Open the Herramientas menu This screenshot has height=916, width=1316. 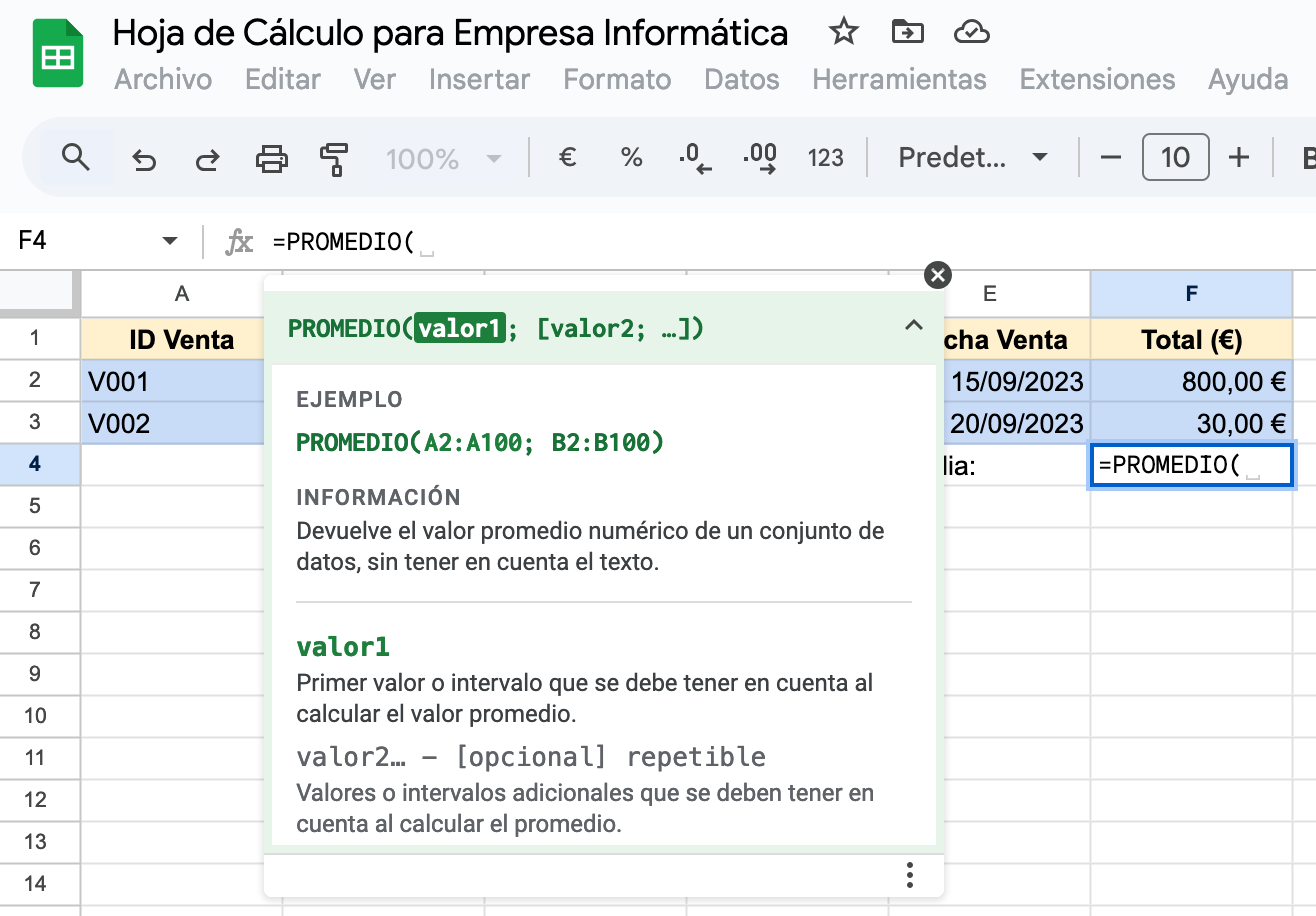pyautogui.click(x=898, y=80)
